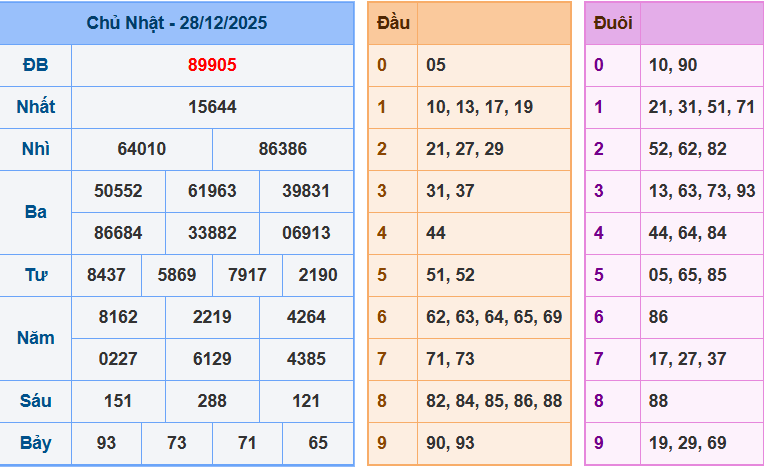Image resolution: width=764 pixels, height=467 pixels.
Task: Click Đầu row 8 values 82, 84, 85, 86, 88
Action: click(x=493, y=401)
